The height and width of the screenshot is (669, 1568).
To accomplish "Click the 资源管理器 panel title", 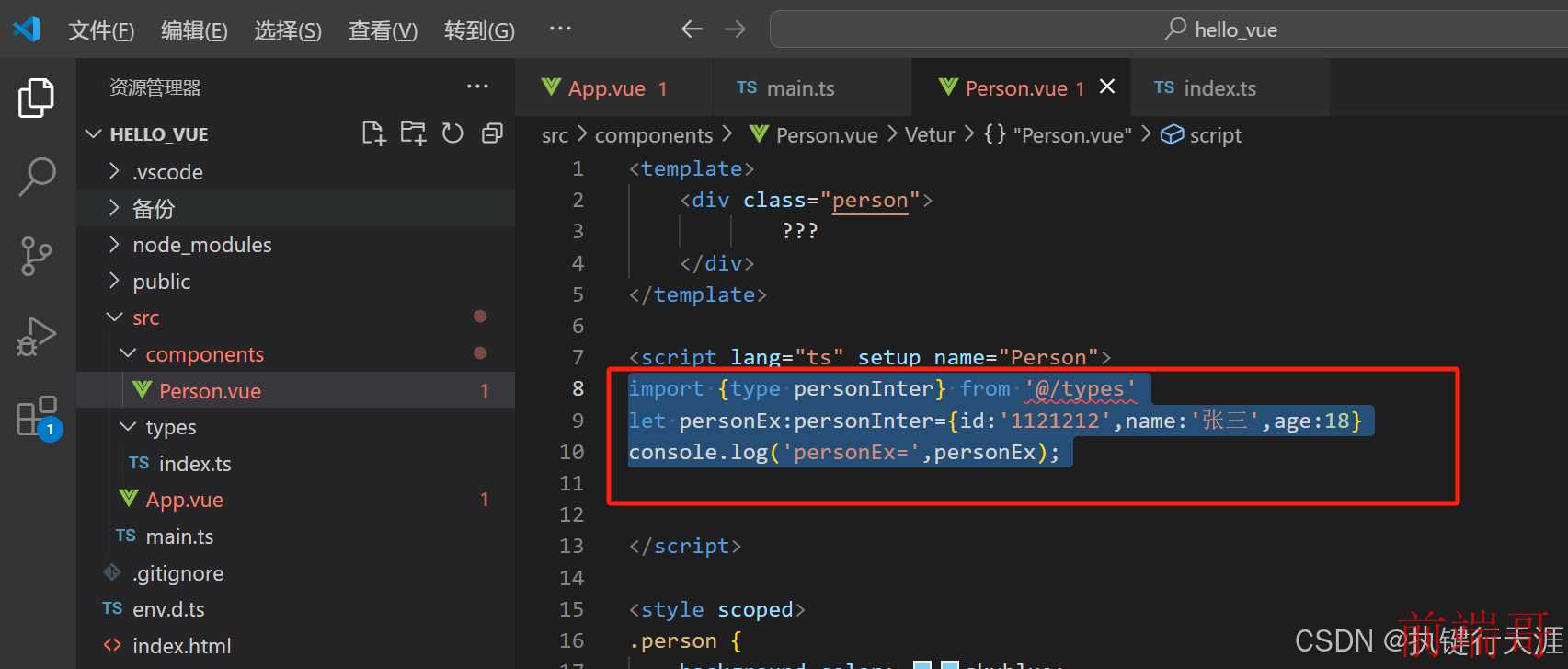I will click(x=155, y=87).
